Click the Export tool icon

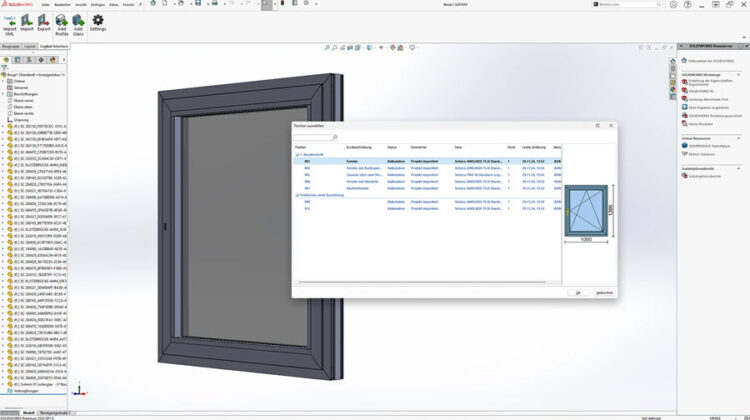44,21
